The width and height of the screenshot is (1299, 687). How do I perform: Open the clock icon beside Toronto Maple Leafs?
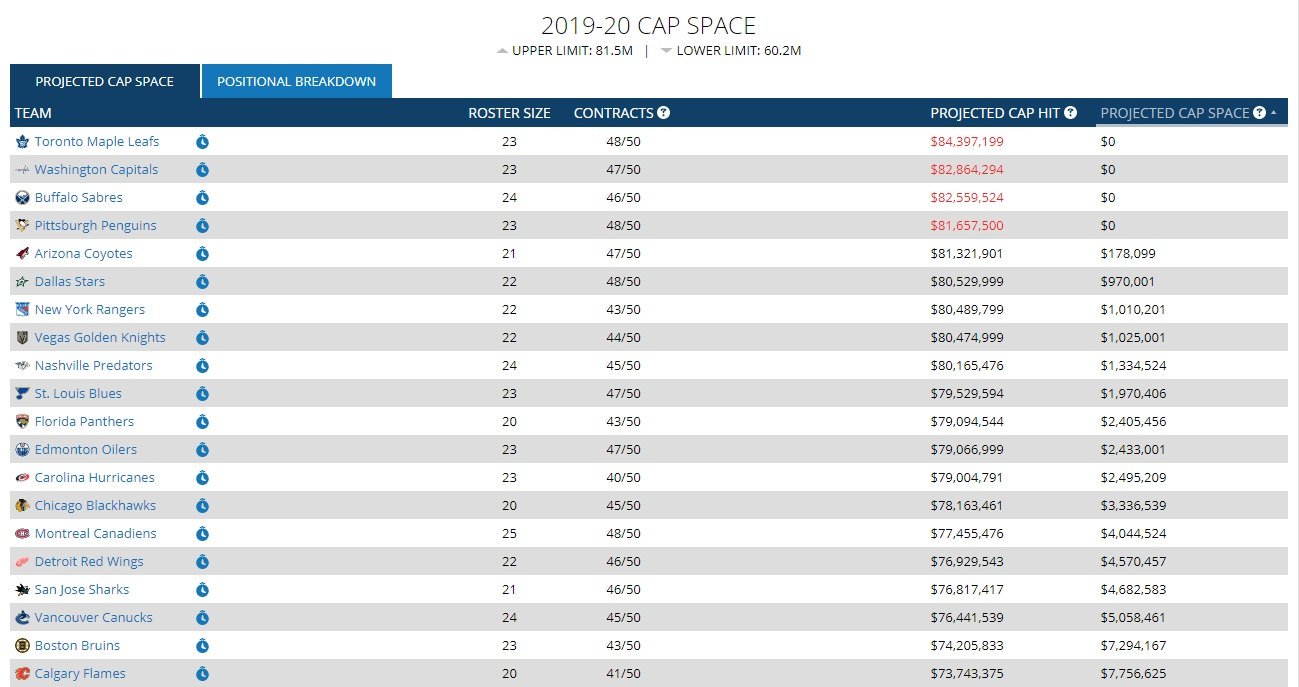[x=202, y=142]
